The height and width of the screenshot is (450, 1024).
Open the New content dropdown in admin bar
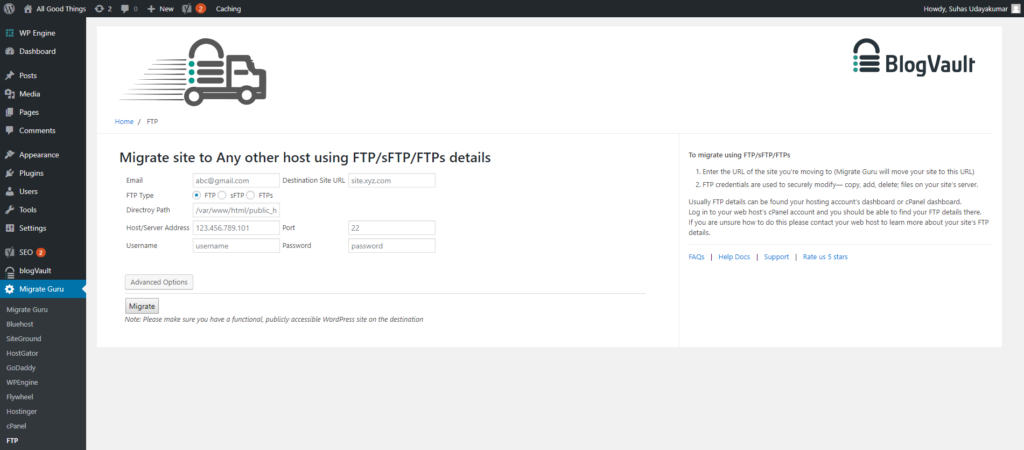click(160, 9)
